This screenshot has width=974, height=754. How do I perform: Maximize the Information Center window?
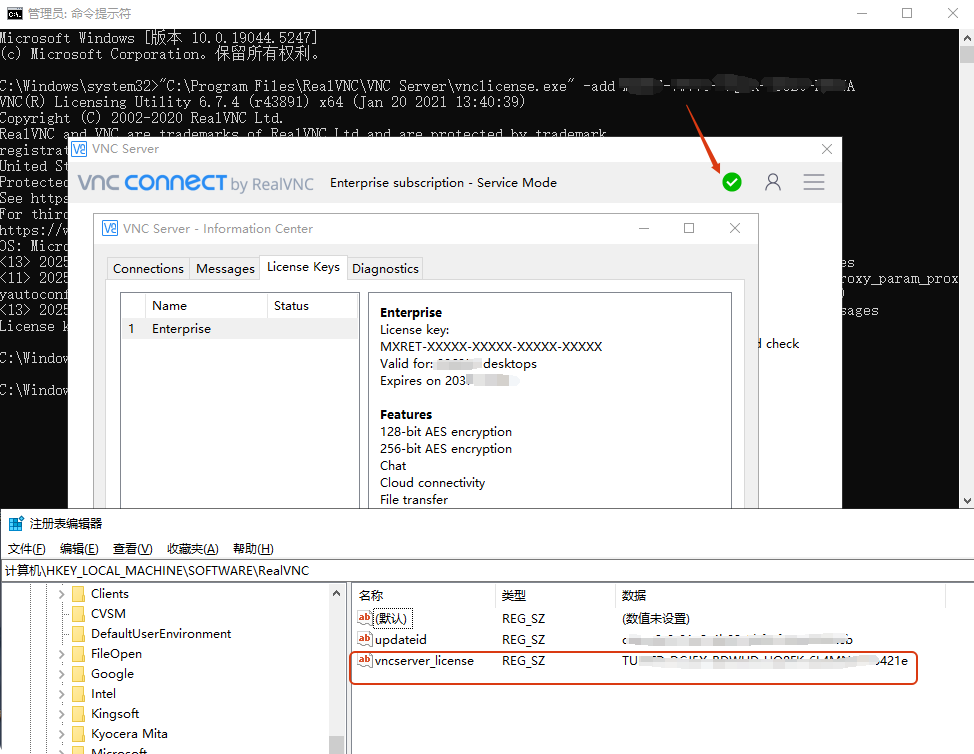[689, 228]
